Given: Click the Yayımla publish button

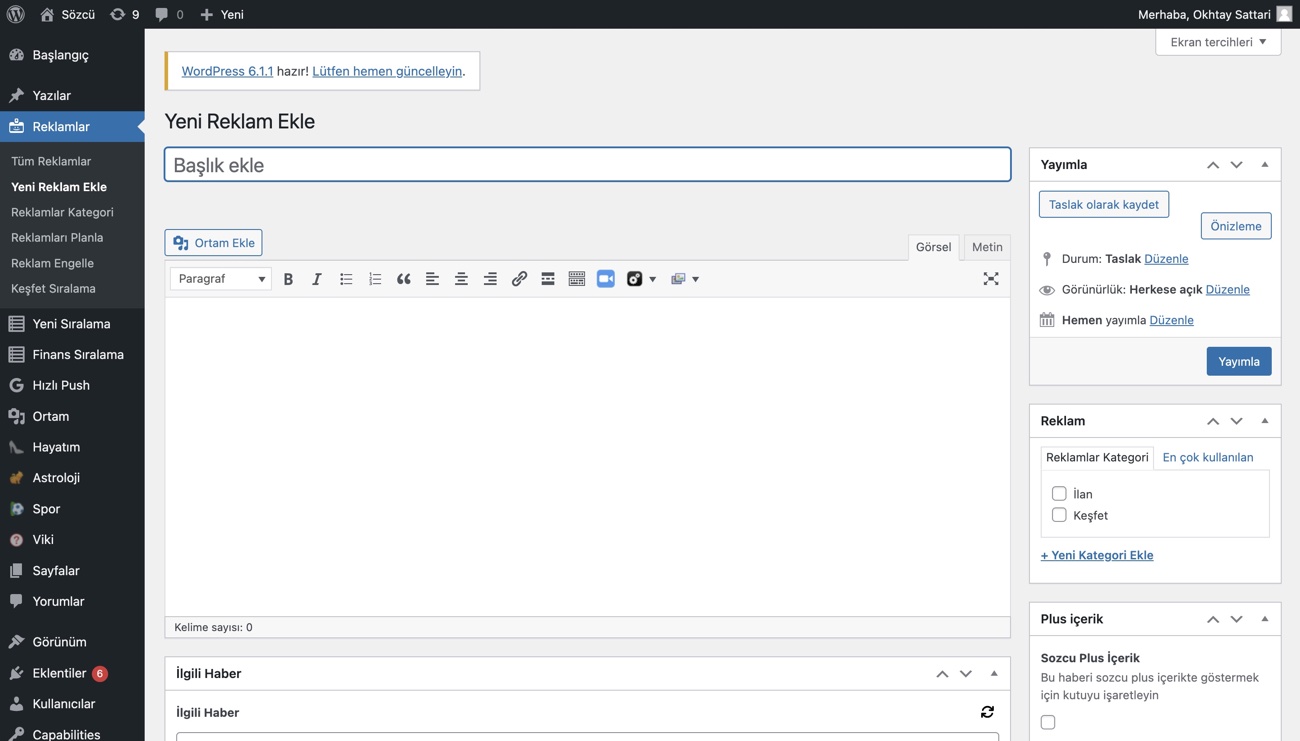Looking at the screenshot, I should (1238, 361).
